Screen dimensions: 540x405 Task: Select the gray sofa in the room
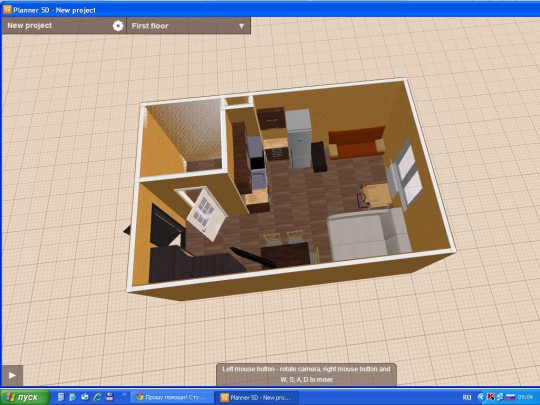click(x=368, y=234)
